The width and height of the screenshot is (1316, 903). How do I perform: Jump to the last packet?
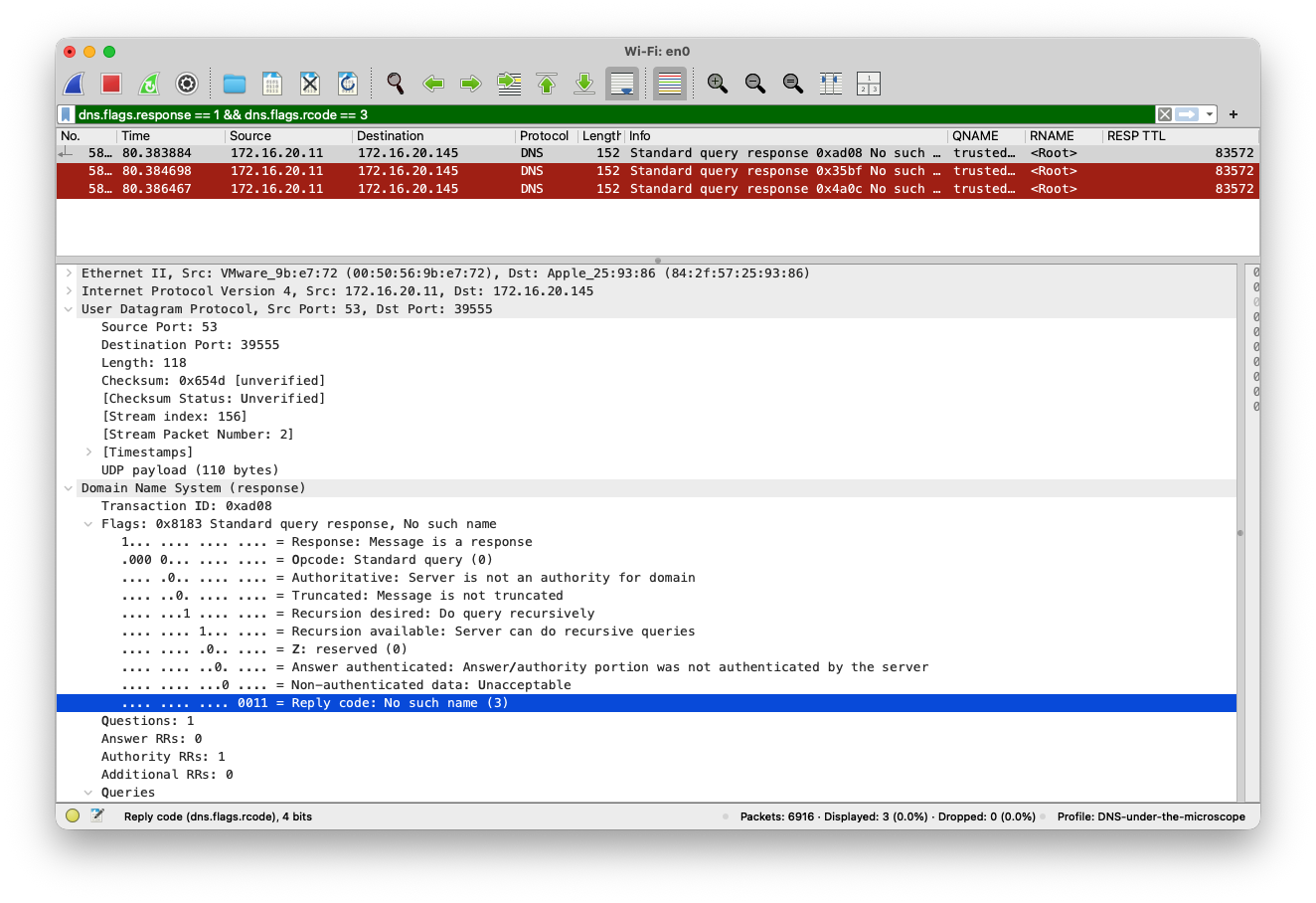pyautogui.click(x=584, y=84)
